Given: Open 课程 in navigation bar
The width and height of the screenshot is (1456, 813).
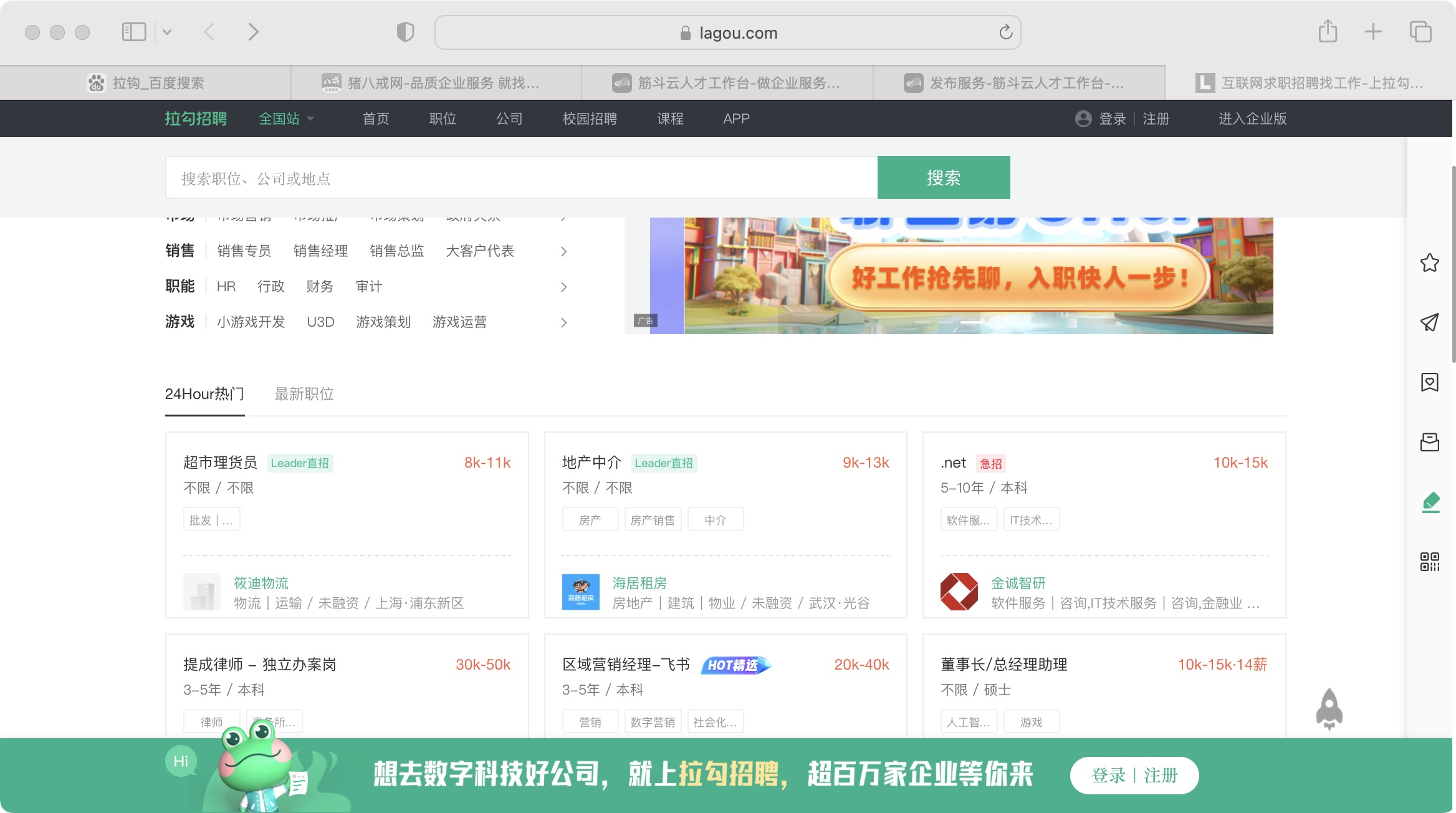Looking at the screenshot, I should [x=670, y=118].
